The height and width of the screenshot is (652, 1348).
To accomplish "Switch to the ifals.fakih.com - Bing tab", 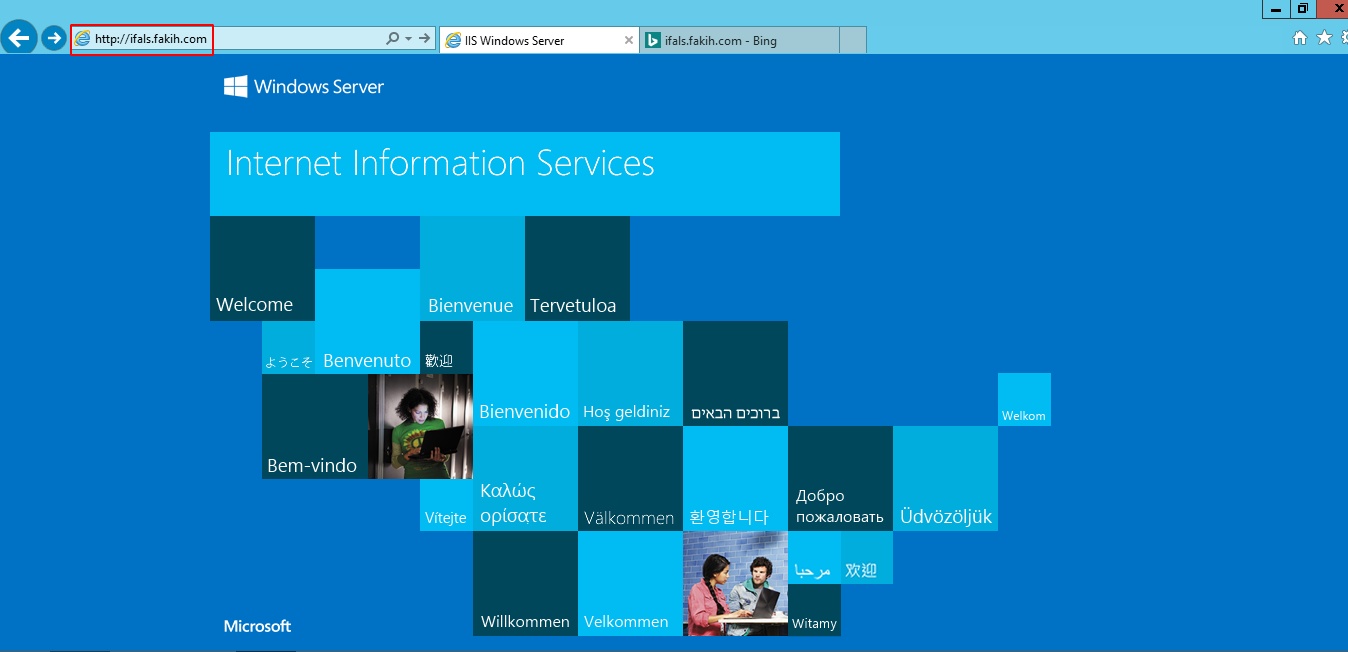I will click(738, 40).
